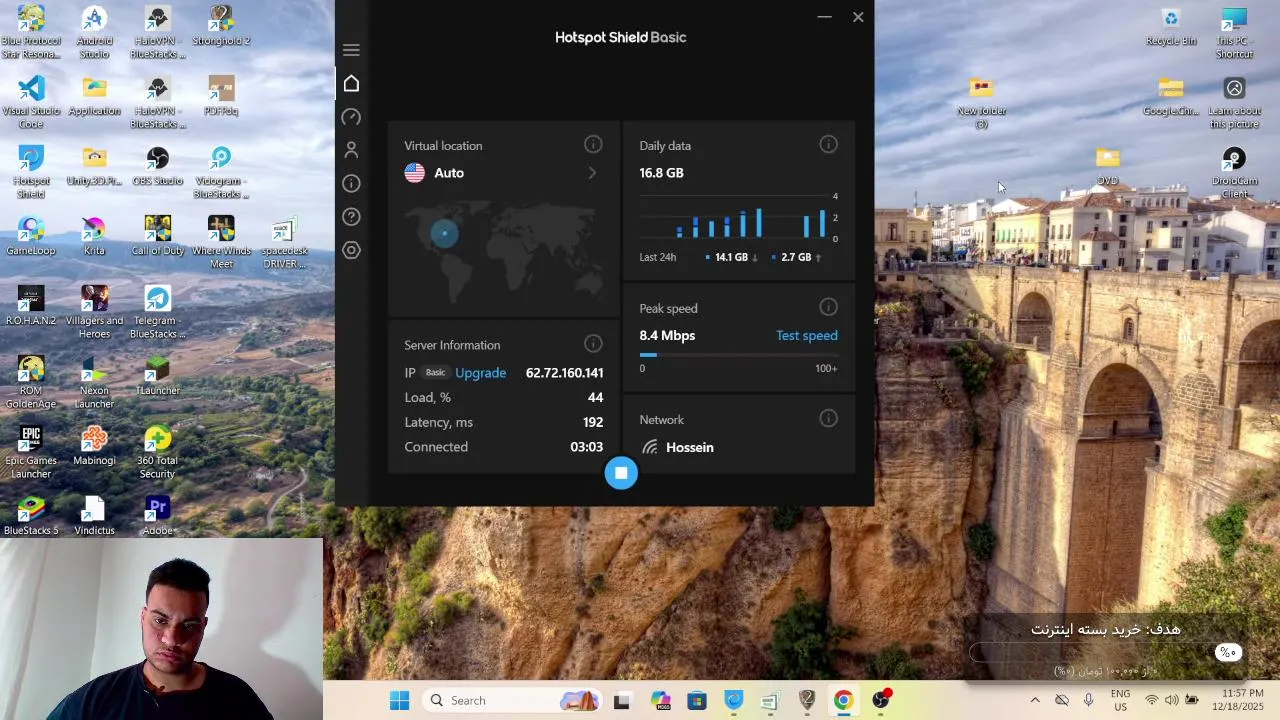Select the Visual Studio Code desktop icon
This screenshot has width=1280, height=720.
(31, 102)
